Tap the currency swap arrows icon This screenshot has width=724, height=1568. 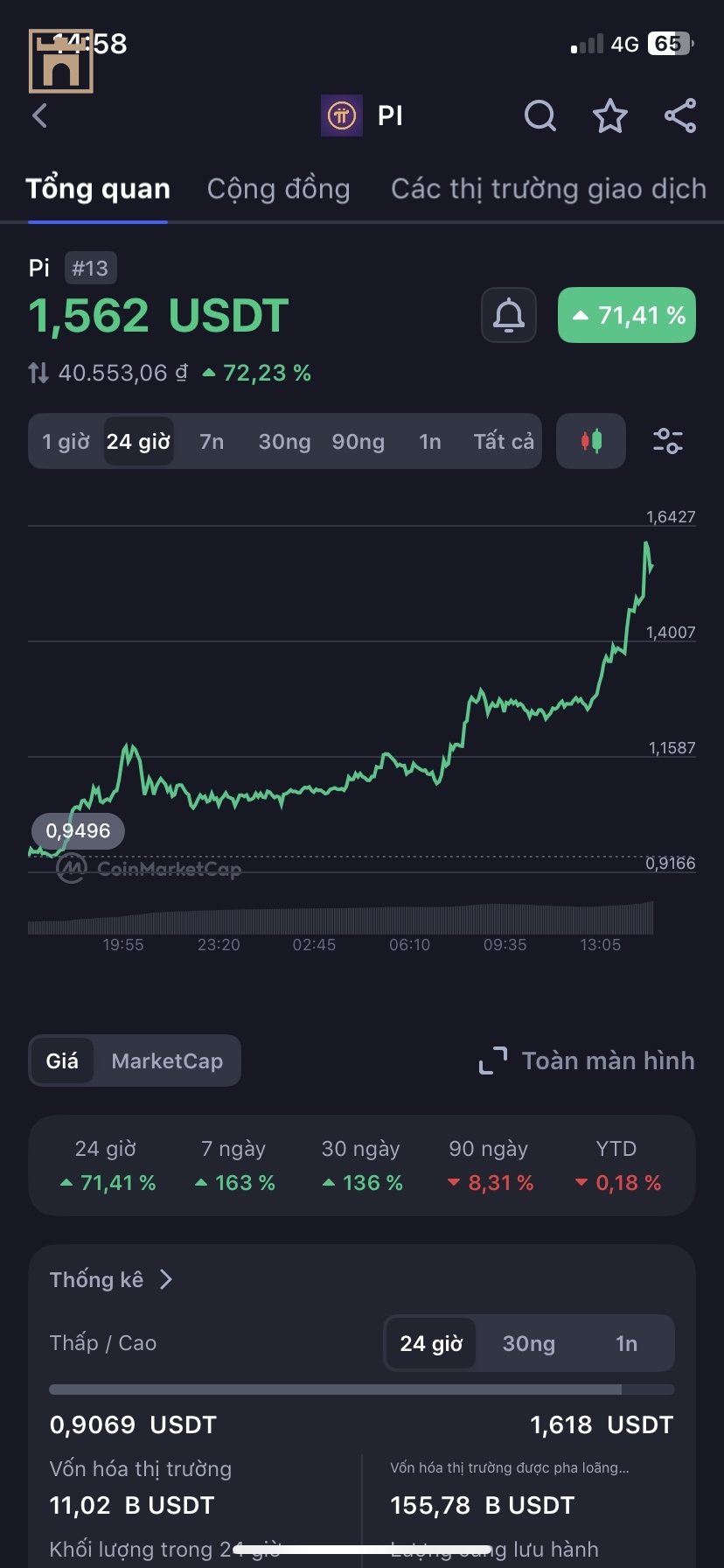pos(38,374)
